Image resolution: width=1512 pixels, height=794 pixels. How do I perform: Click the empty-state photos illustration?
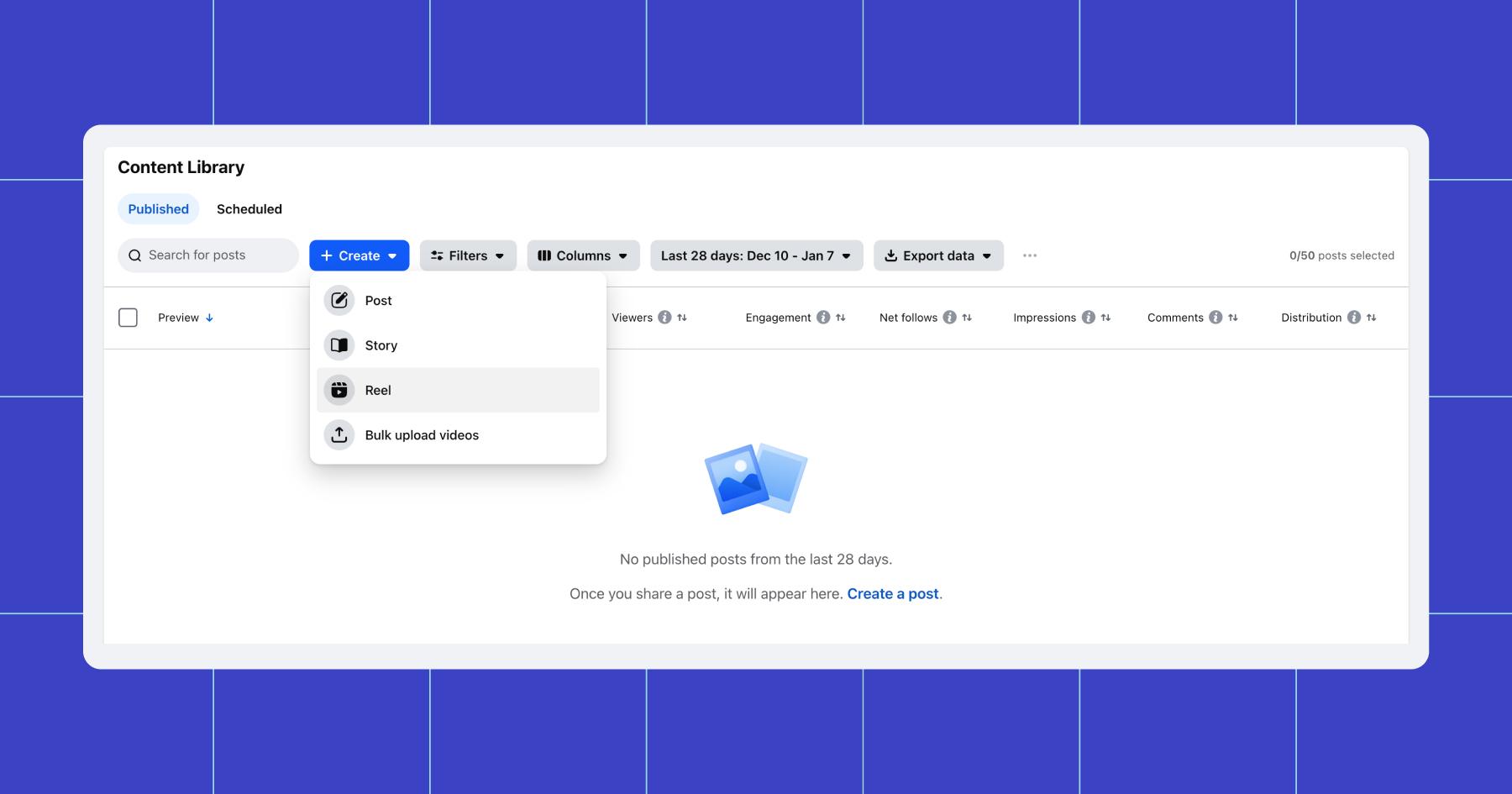[x=755, y=478]
